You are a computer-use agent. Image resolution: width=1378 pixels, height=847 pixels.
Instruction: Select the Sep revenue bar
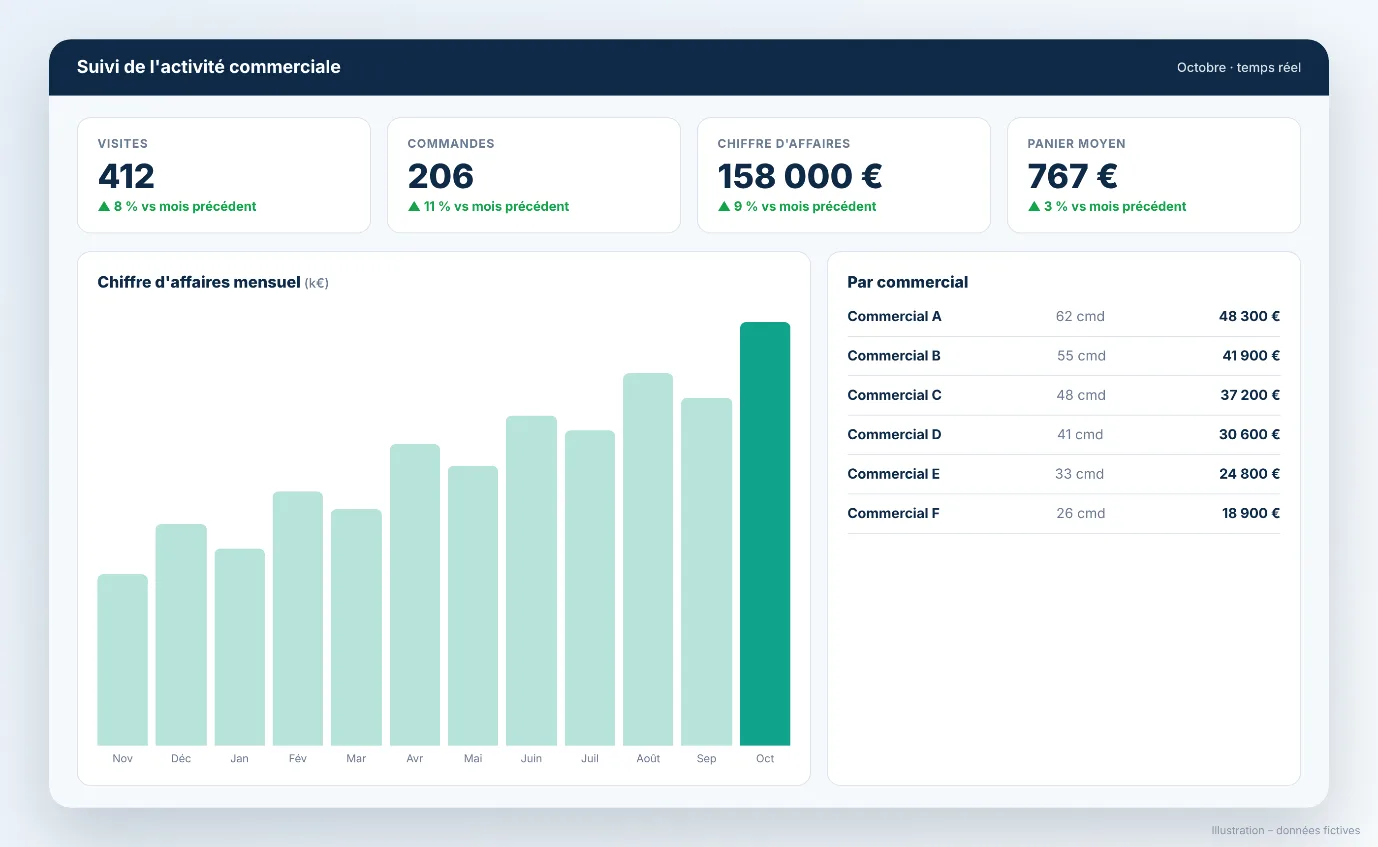(x=707, y=572)
